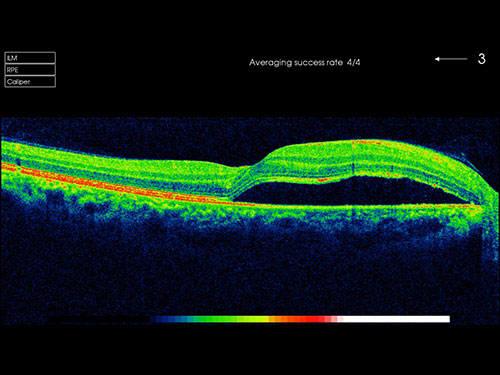Click the foveal depression in the scan

coord(238,166)
